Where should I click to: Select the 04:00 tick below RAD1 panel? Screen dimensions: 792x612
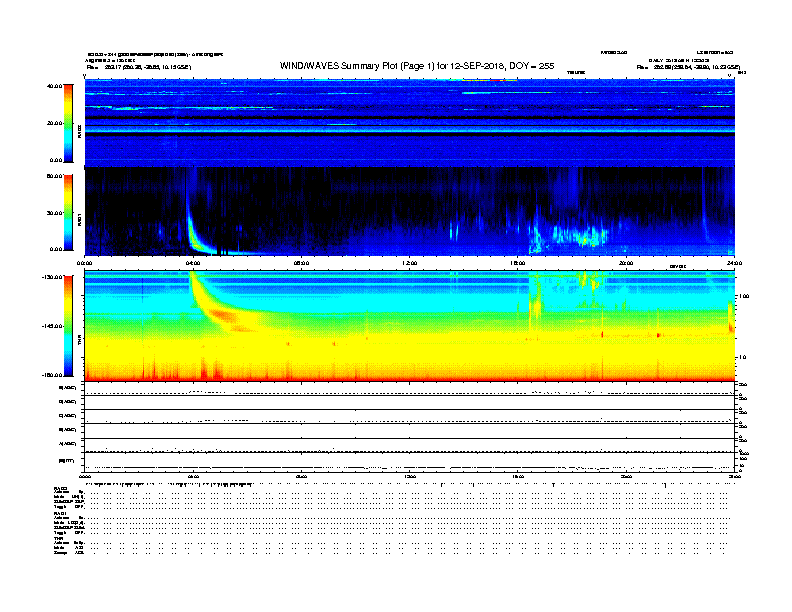coord(193,262)
